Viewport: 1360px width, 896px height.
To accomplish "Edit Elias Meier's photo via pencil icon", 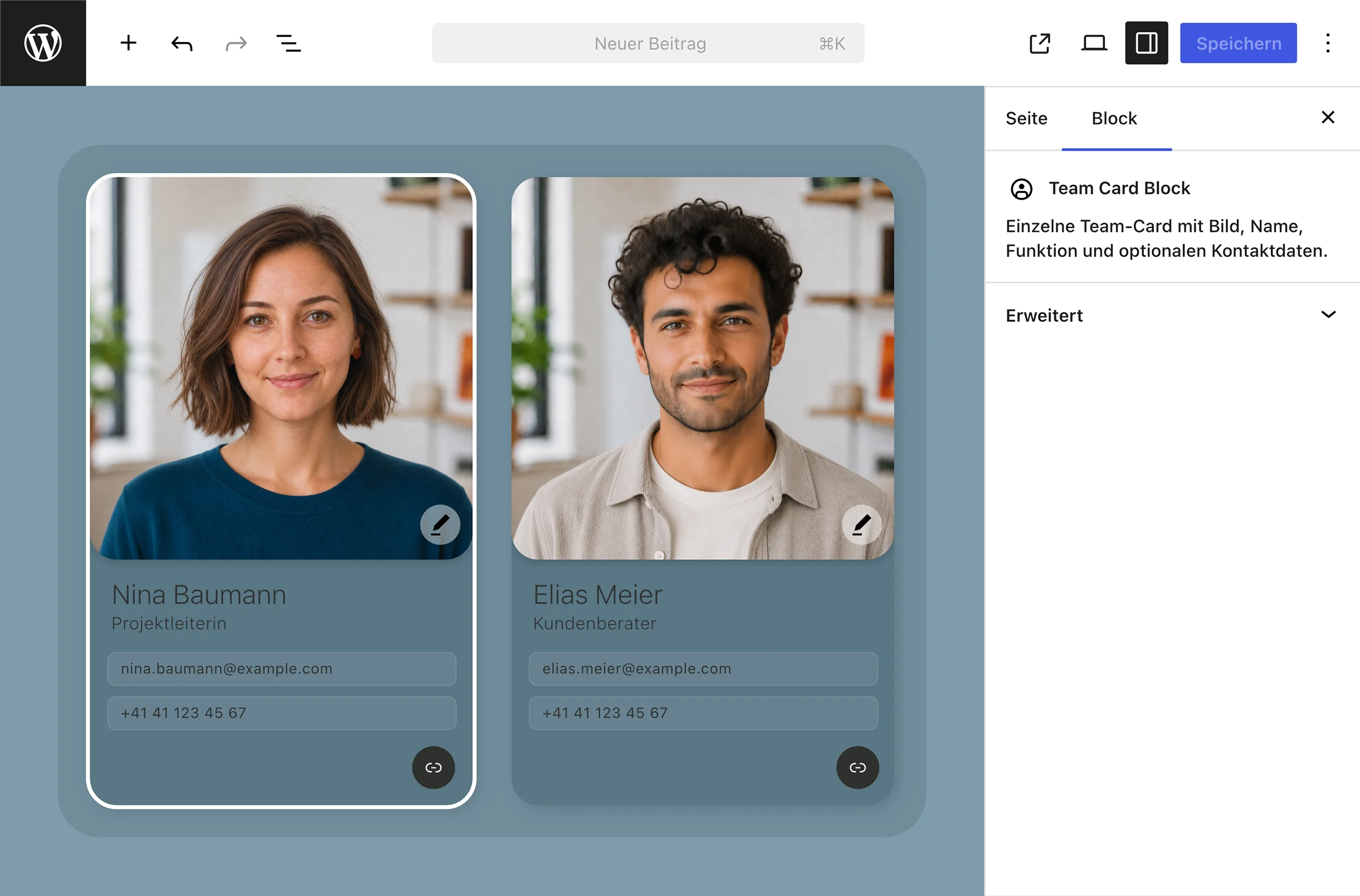I will pyautogui.click(x=861, y=524).
